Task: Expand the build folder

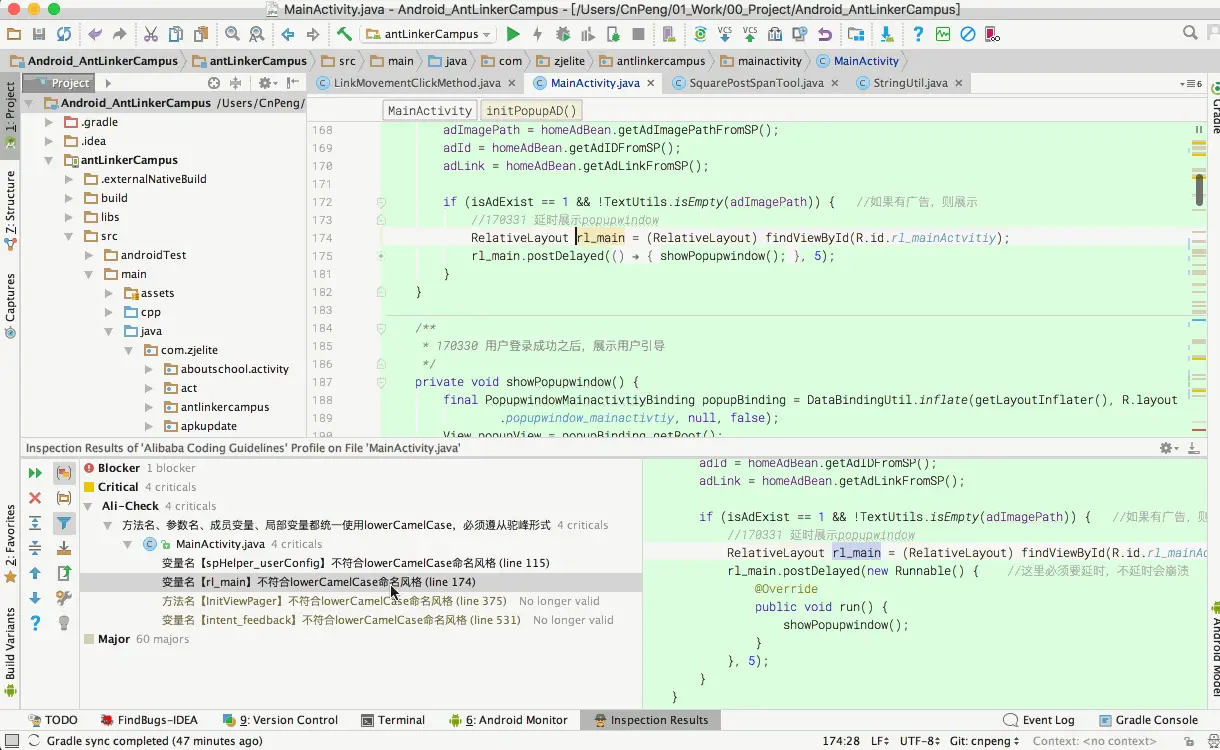Action: point(68,198)
